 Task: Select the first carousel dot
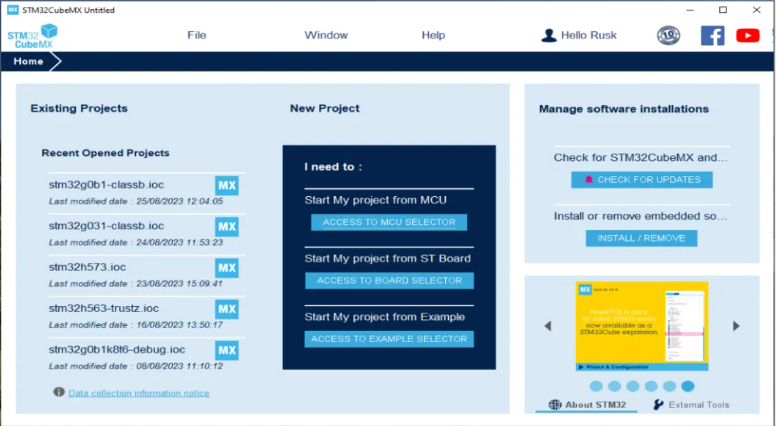click(596, 386)
